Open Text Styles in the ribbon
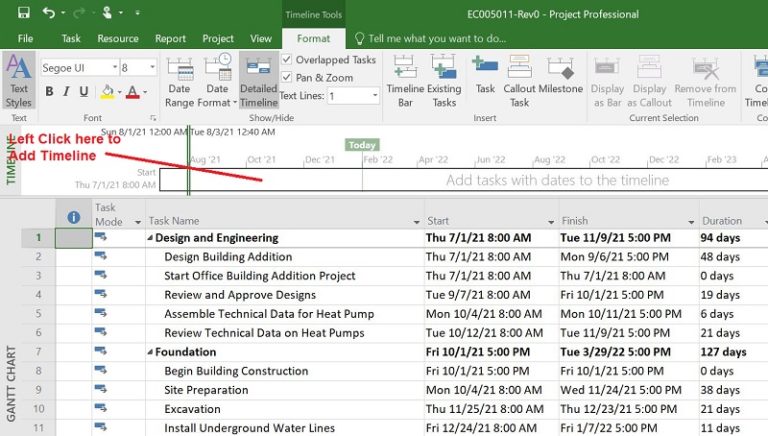768x436 pixels. [18, 81]
